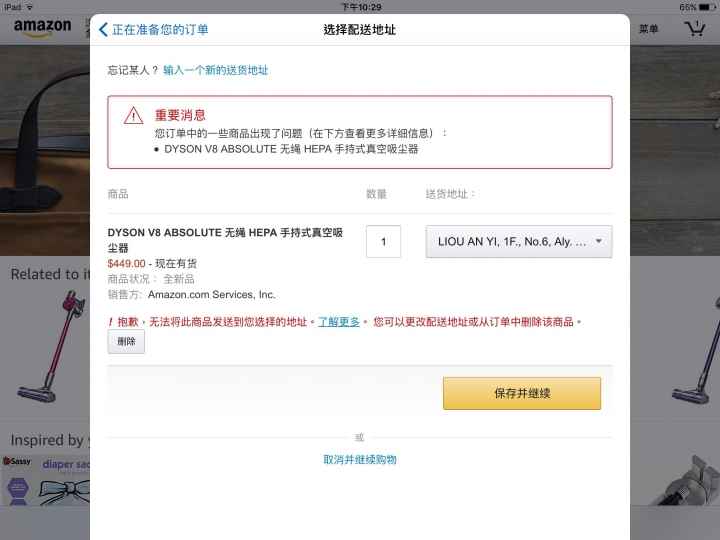The image size is (720, 540).
Task: Tap the Amazon logo
Action: pyautogui.click(x=42, y=28)
